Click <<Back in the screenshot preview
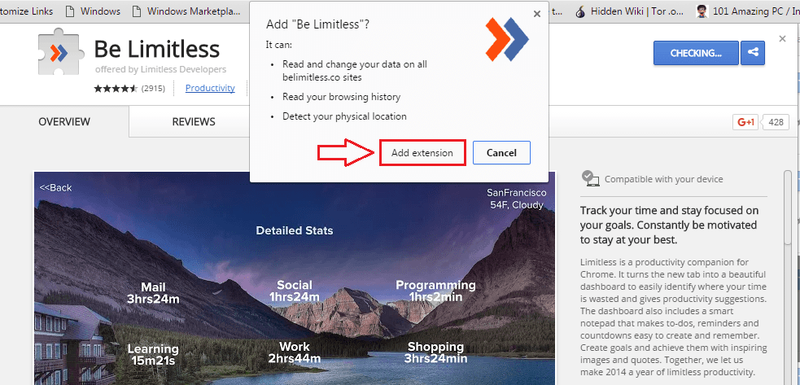 (x=56, y=188)
